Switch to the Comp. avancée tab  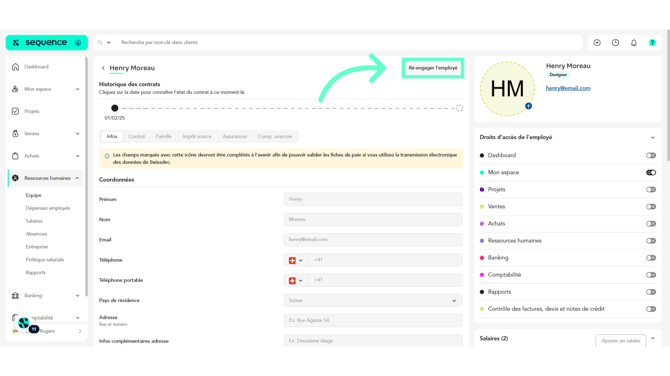pos(275,136)
